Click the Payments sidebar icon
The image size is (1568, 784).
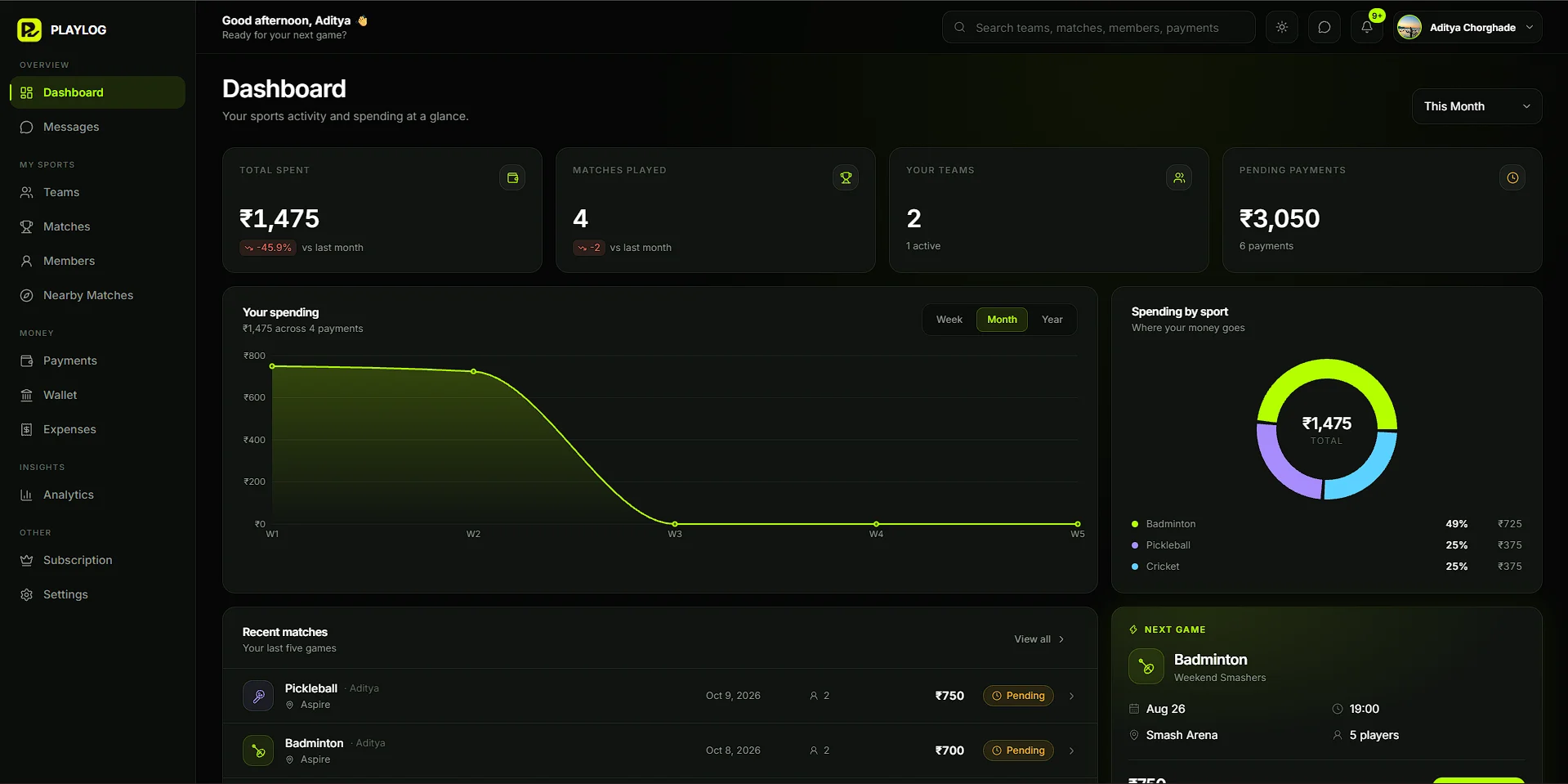click(26, 361)
